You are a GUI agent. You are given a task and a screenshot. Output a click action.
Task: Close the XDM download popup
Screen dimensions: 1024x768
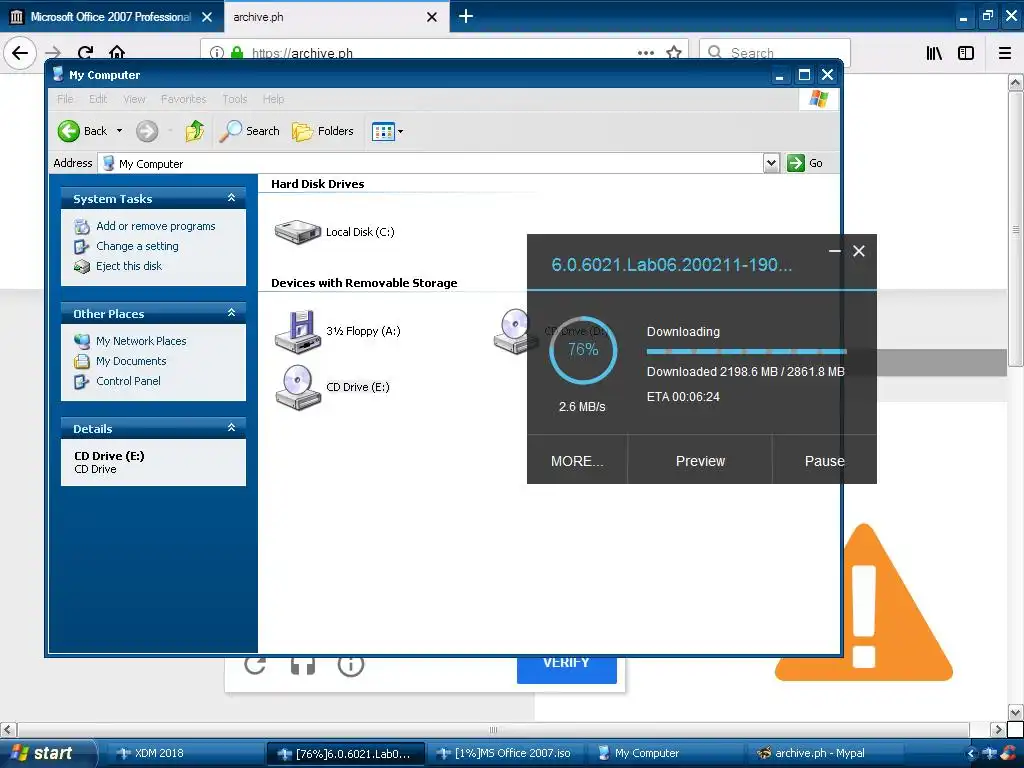tap(859, 251)
